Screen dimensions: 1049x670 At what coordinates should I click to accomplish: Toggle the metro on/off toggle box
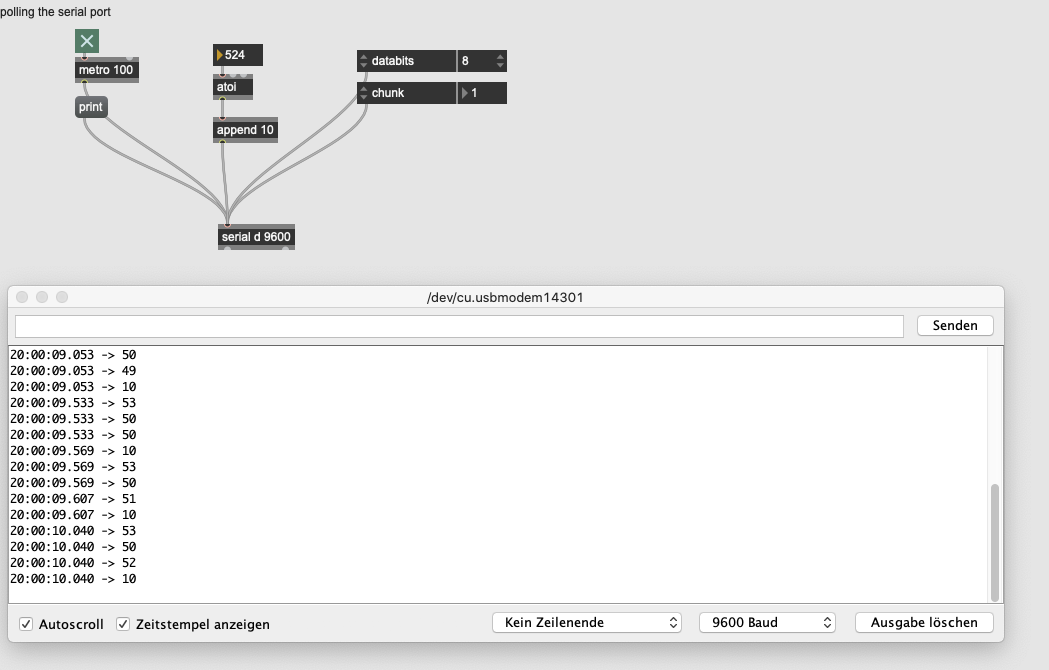point(87,41)
